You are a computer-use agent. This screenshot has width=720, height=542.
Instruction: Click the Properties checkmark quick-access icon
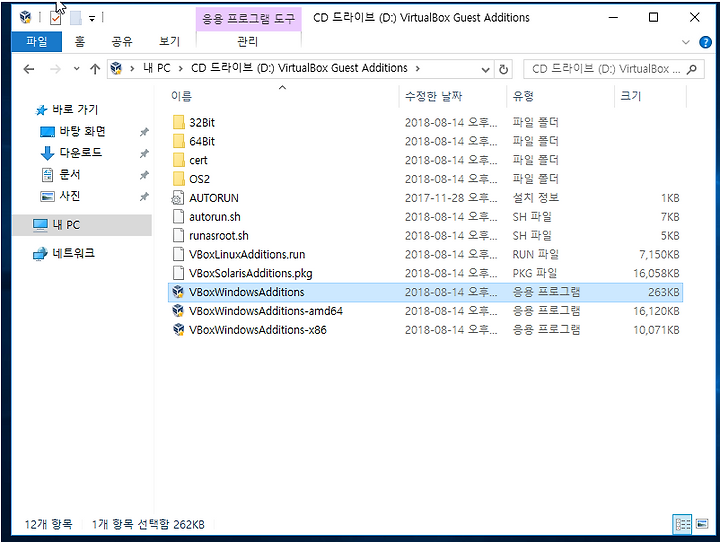click(x=56, y=18)
